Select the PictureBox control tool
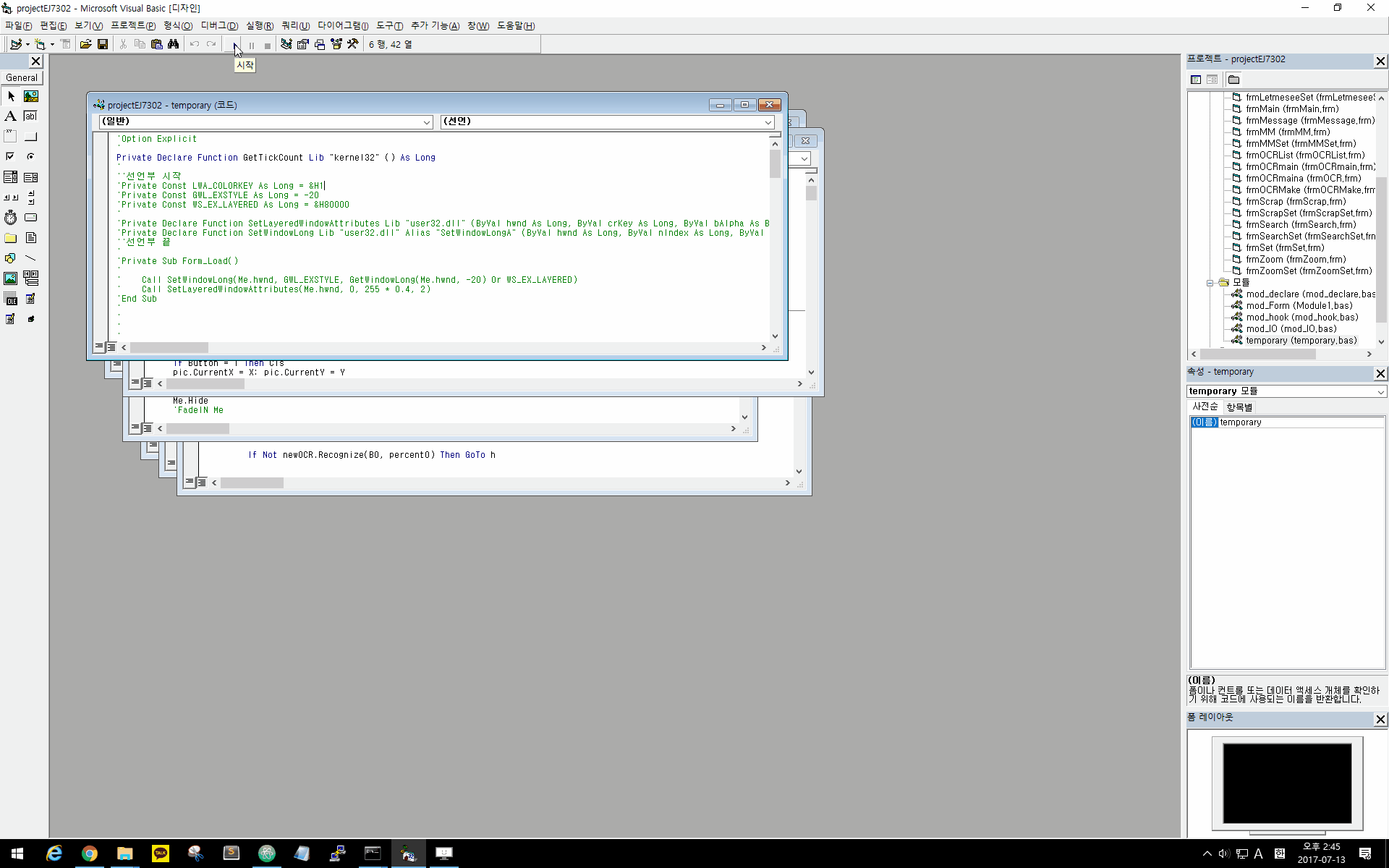The image size is (1389, 868). click(x=31, y=96)
